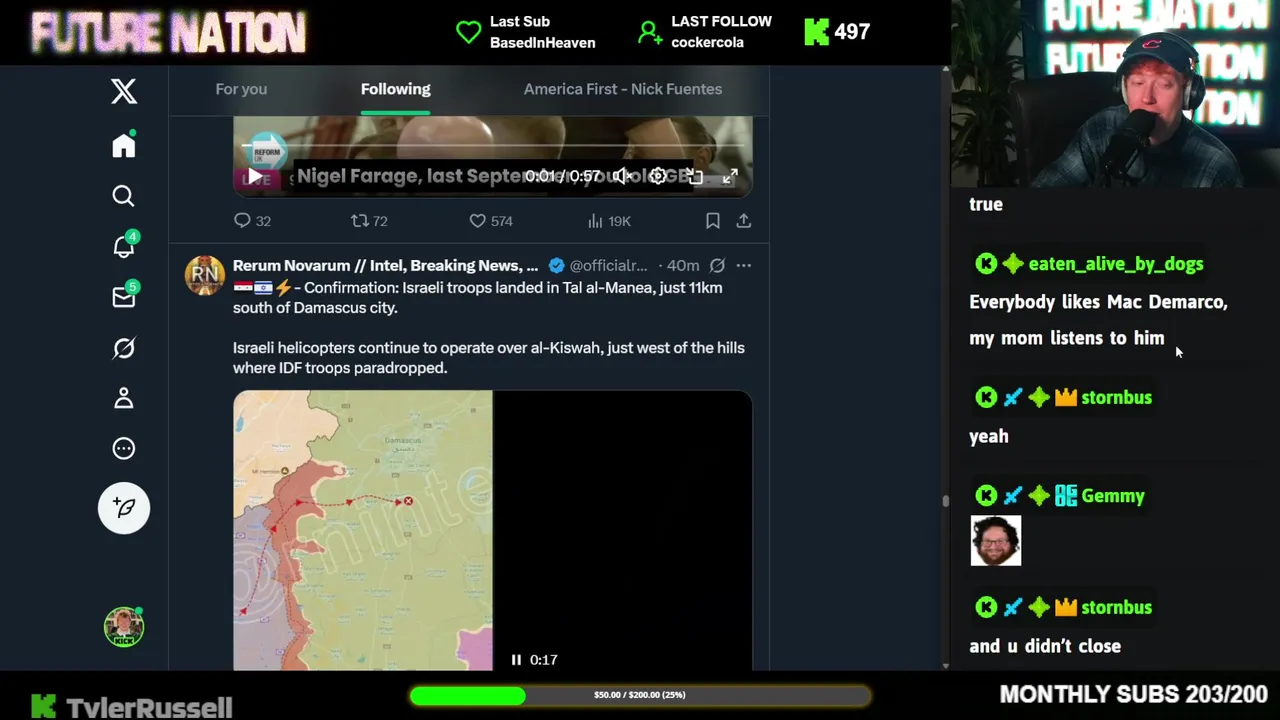
Task: Click the X logo icon
Action: coord(124,91)
